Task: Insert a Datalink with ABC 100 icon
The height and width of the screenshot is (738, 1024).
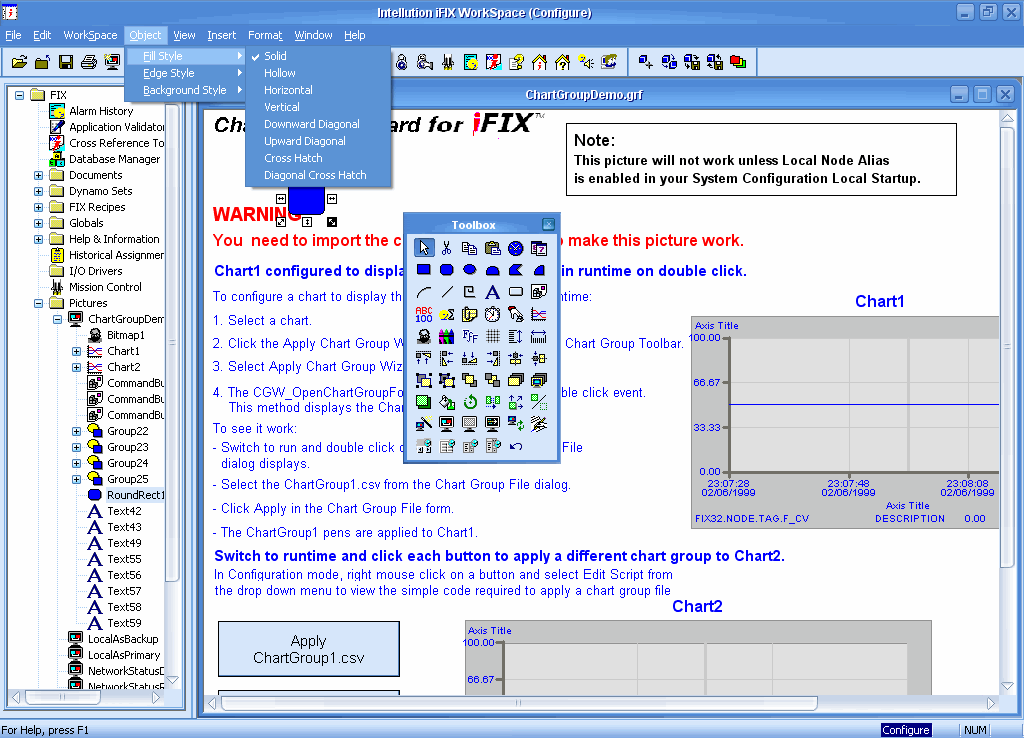Action: 424,314
